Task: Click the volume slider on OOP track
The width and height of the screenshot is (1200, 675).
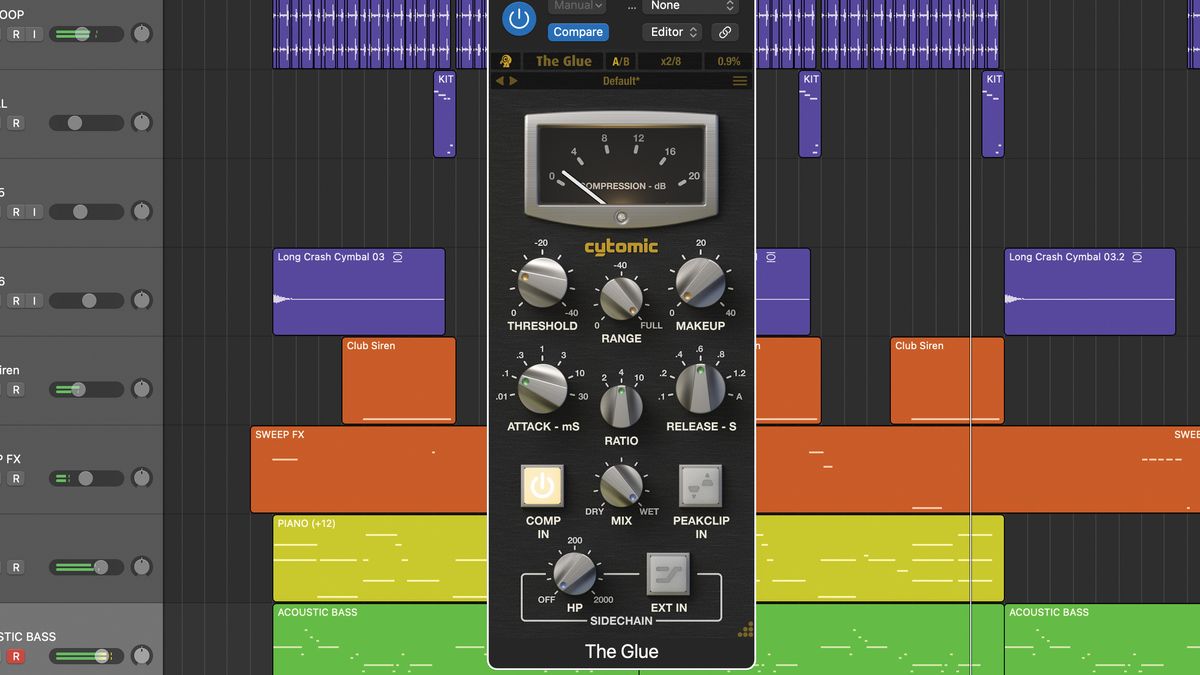Action: [x=87, y=34]
